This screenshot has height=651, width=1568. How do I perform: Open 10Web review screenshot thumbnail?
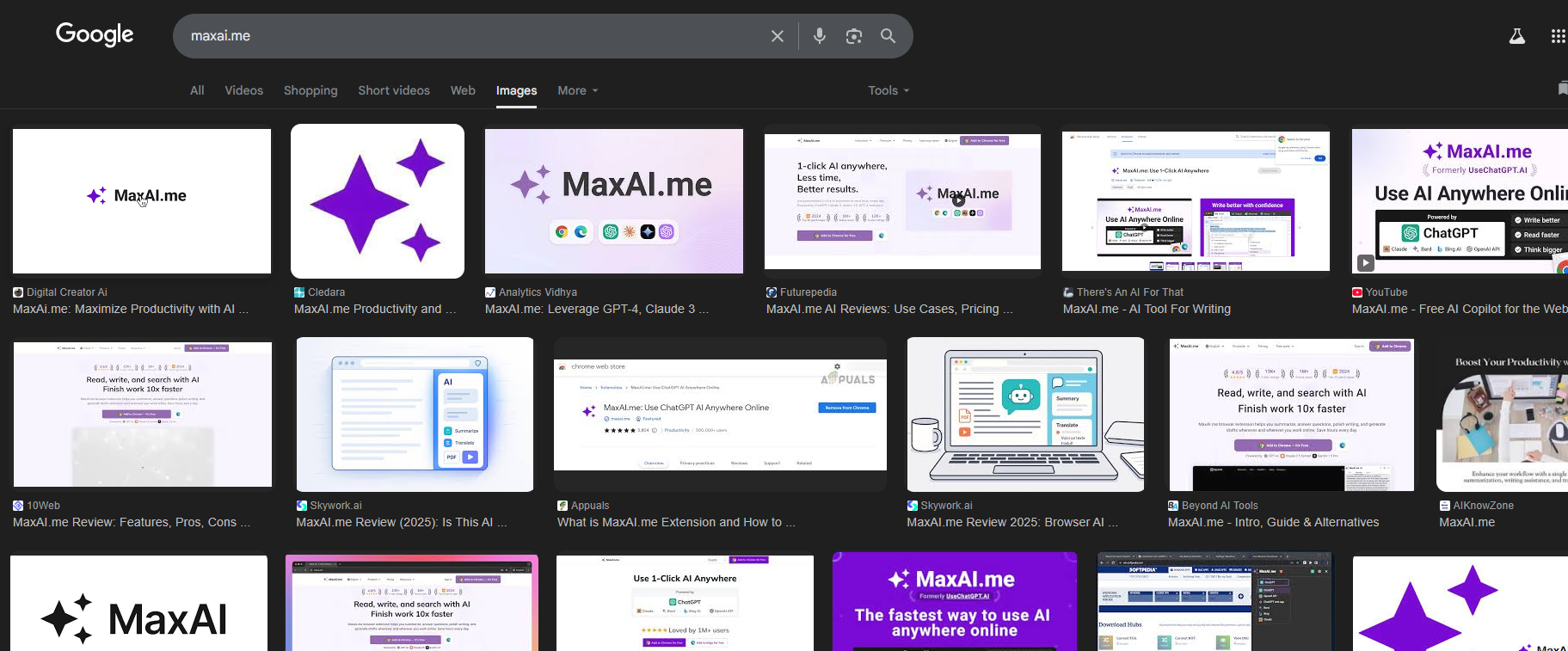[x=143, y=415]
